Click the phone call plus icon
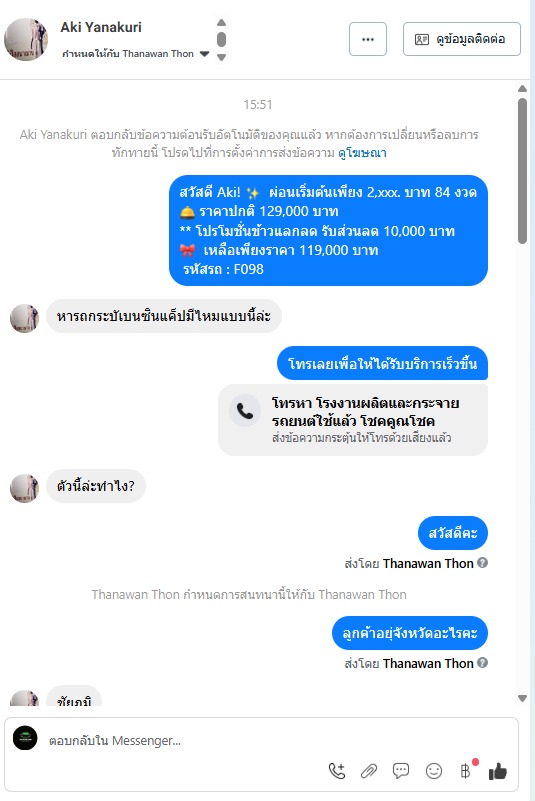 tap(337, 771)
